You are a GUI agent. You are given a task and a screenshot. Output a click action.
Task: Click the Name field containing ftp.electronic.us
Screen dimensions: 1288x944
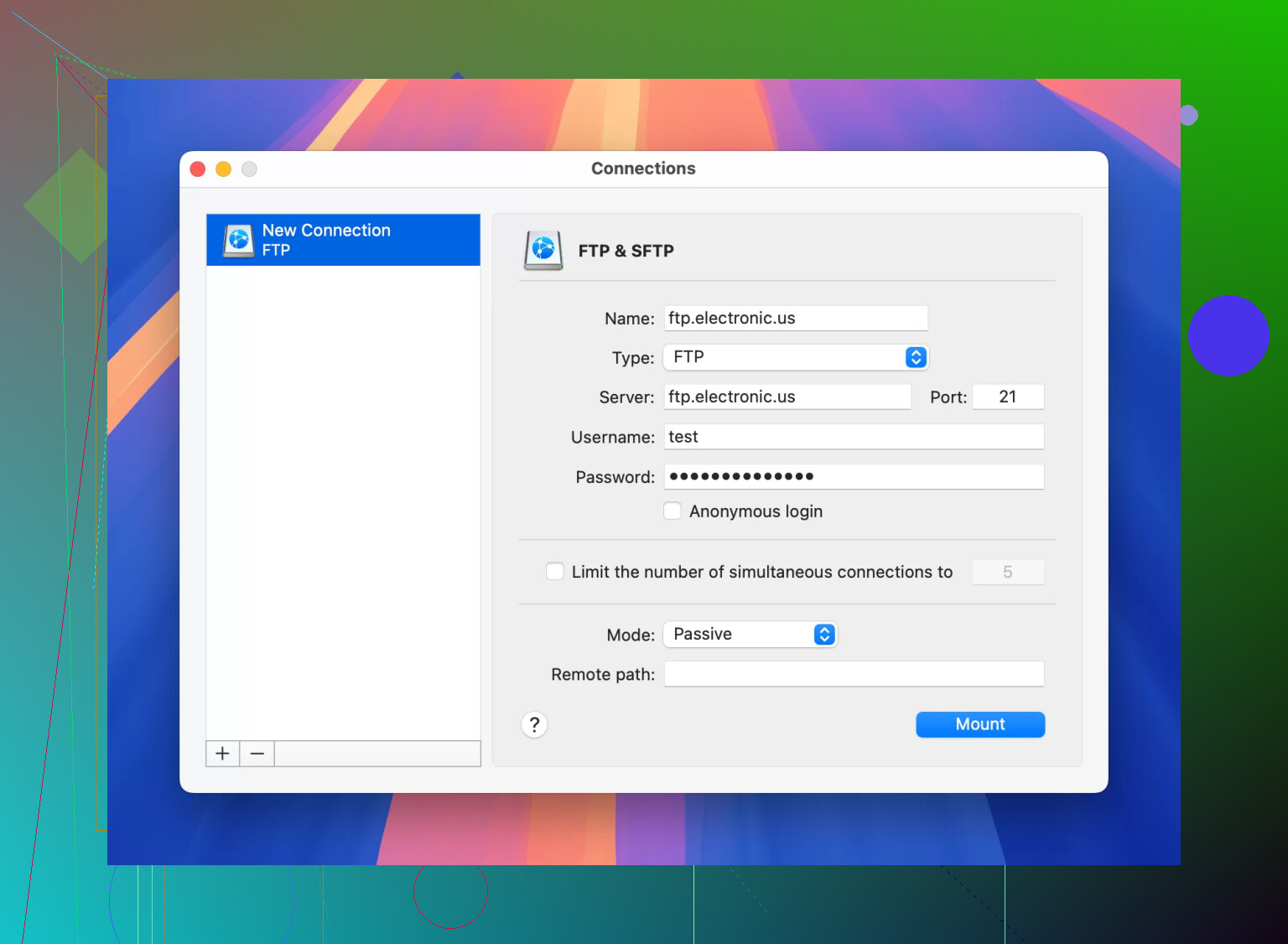pyautogui.click(x=796, y=318)
